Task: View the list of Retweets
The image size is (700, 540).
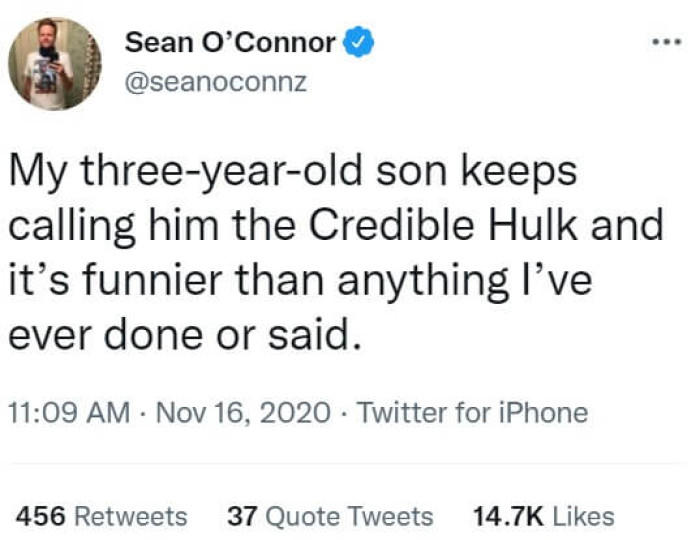Action: point(131,516)
